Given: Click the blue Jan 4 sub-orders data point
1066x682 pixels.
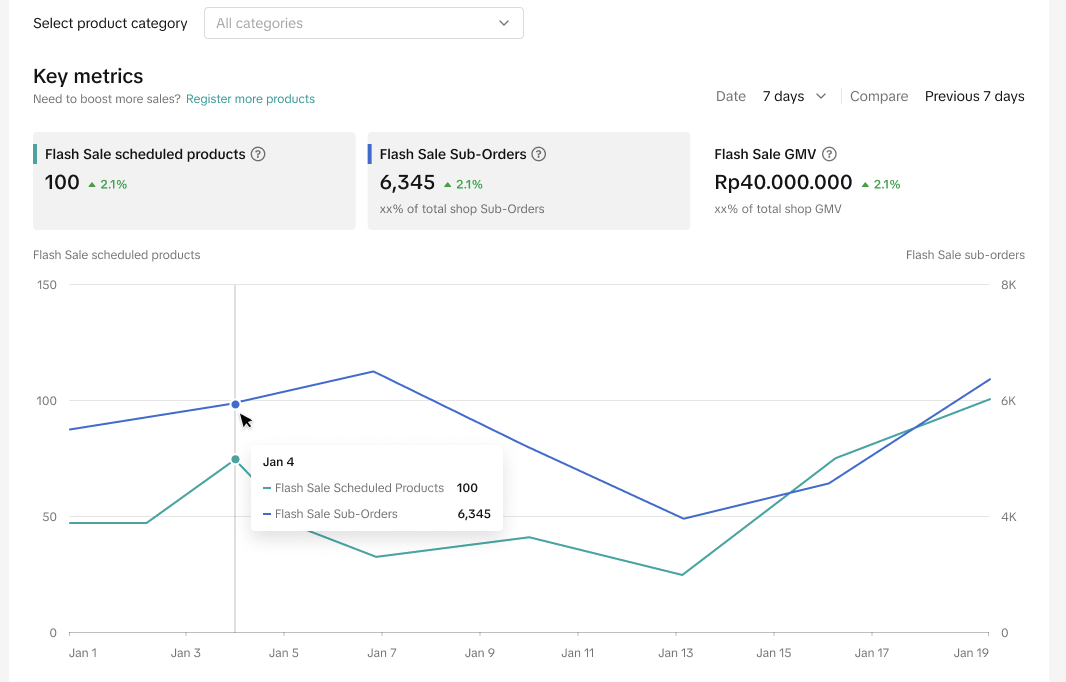Looking at the screenshot, I should (x=235, y=404).
